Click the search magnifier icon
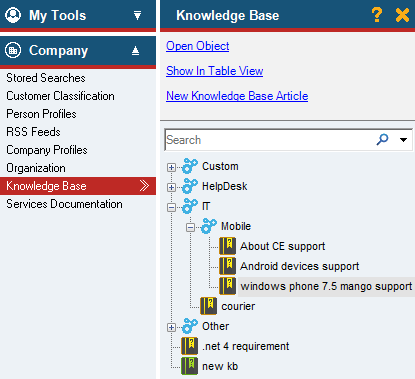This screenshot has height=379, width=415. coord(382,139)
